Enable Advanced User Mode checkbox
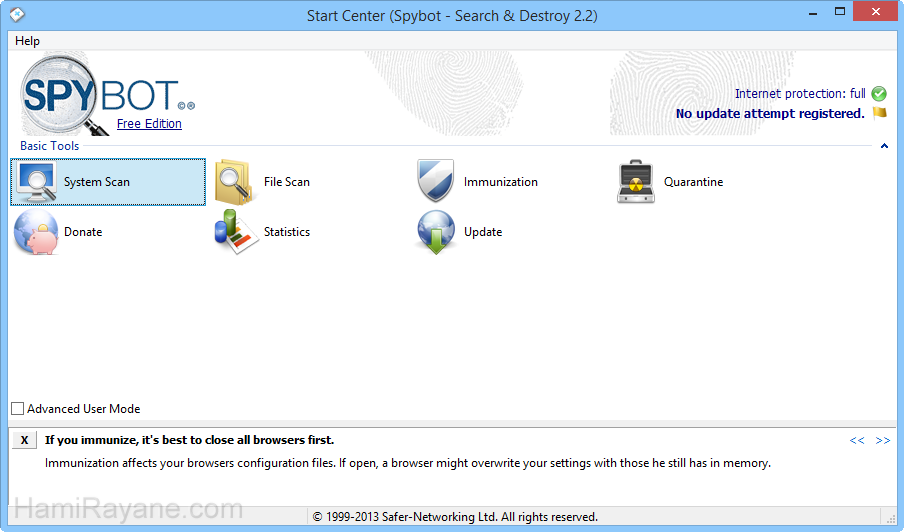The image size is (904, 532). coord(17,409)
